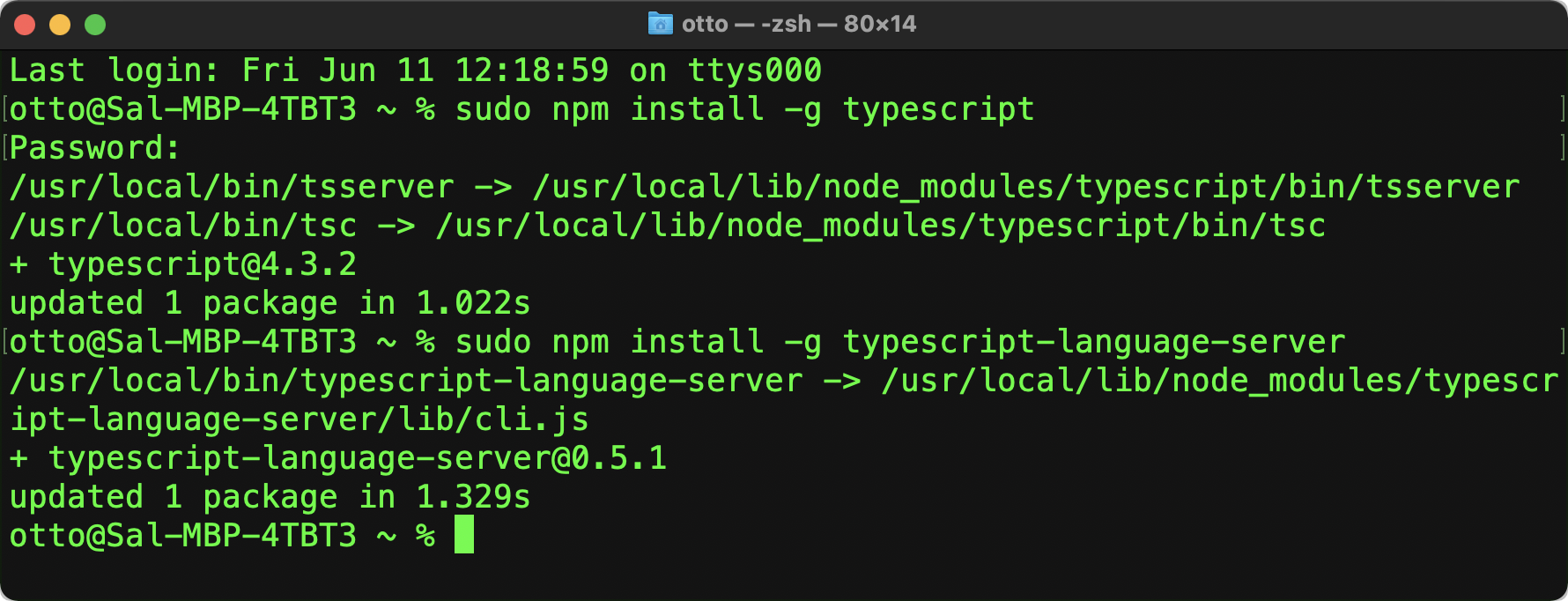Minimize the terminal with the yellow button
The image size is (1568, 601).
(x=60, y=25)
